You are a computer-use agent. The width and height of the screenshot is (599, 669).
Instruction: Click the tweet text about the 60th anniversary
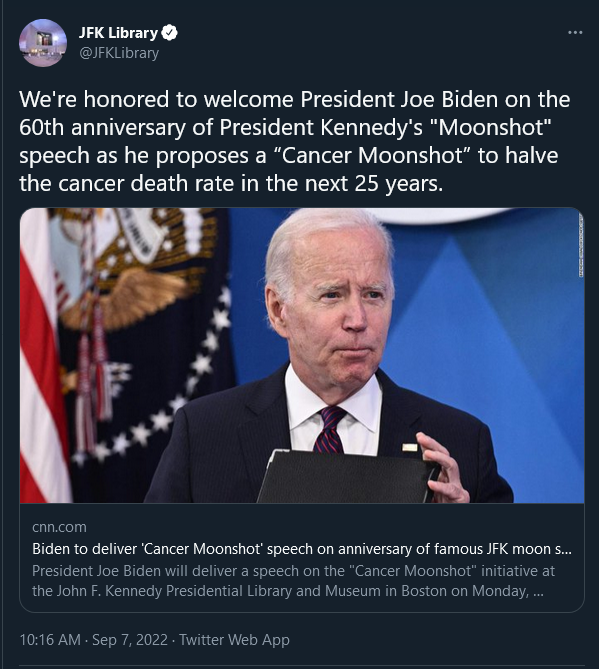click(295, 141)
